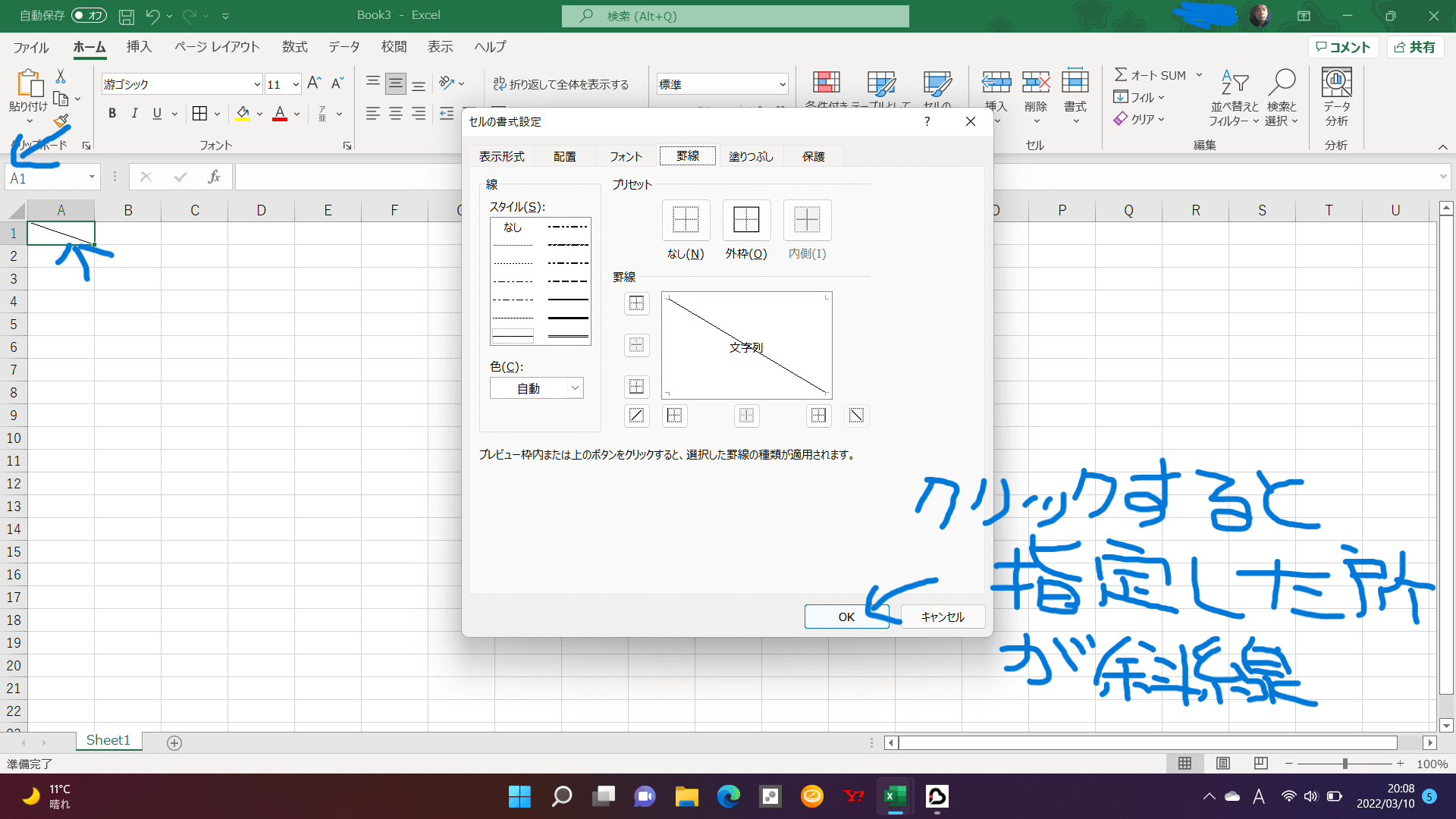
Task: Toggle the left border button
Action: (674, 416)
